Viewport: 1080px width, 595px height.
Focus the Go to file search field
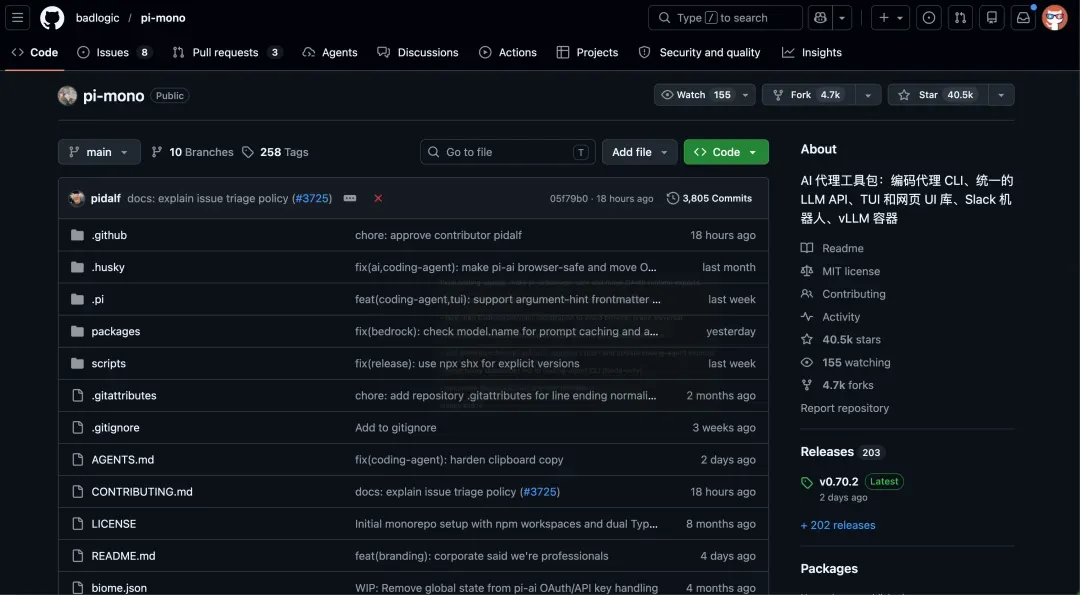click(508, 152)
